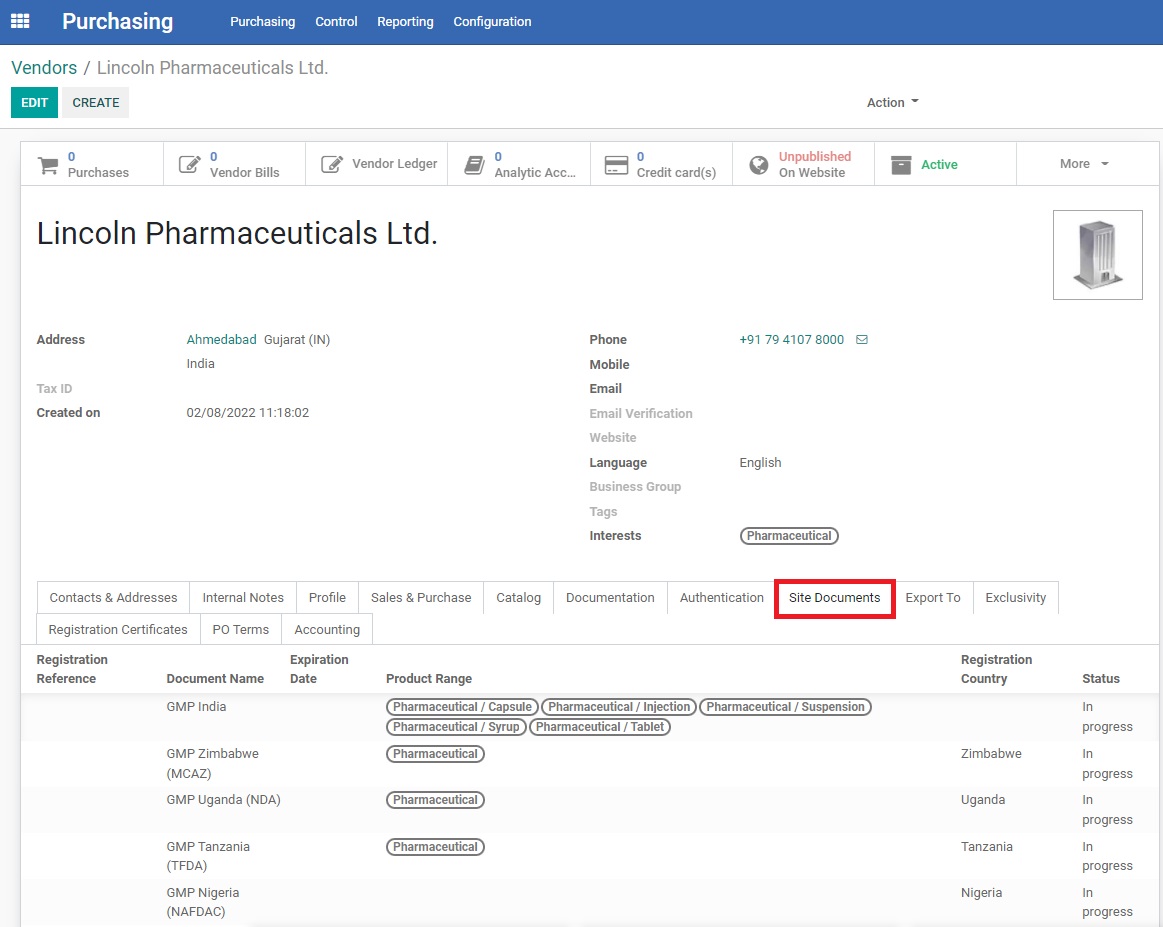The image size is (1163, 927).
Task: Sort by Document Name column header
Action: click(215, 679)
